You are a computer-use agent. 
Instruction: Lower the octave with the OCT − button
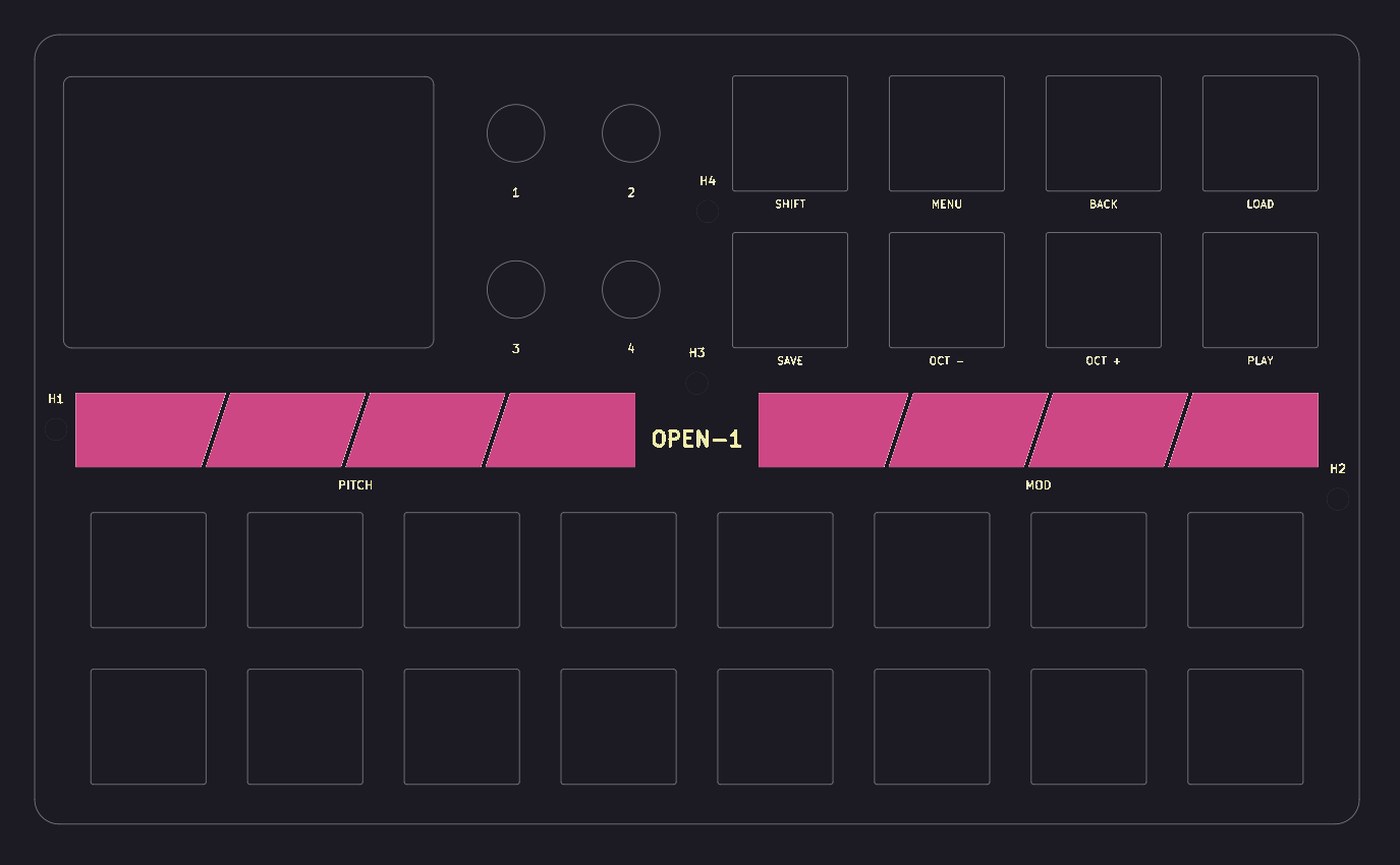pos(947,290)
